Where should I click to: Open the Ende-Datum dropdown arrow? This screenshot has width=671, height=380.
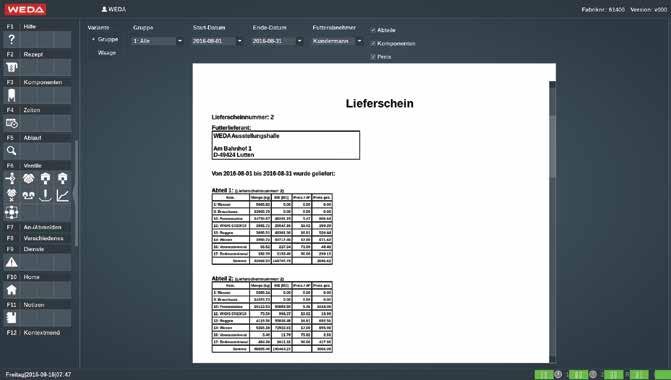coord(299,41)
